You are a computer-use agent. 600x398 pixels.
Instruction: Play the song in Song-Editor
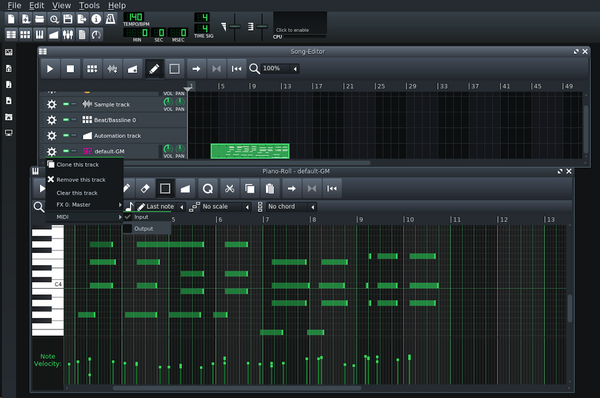[50, 69]
